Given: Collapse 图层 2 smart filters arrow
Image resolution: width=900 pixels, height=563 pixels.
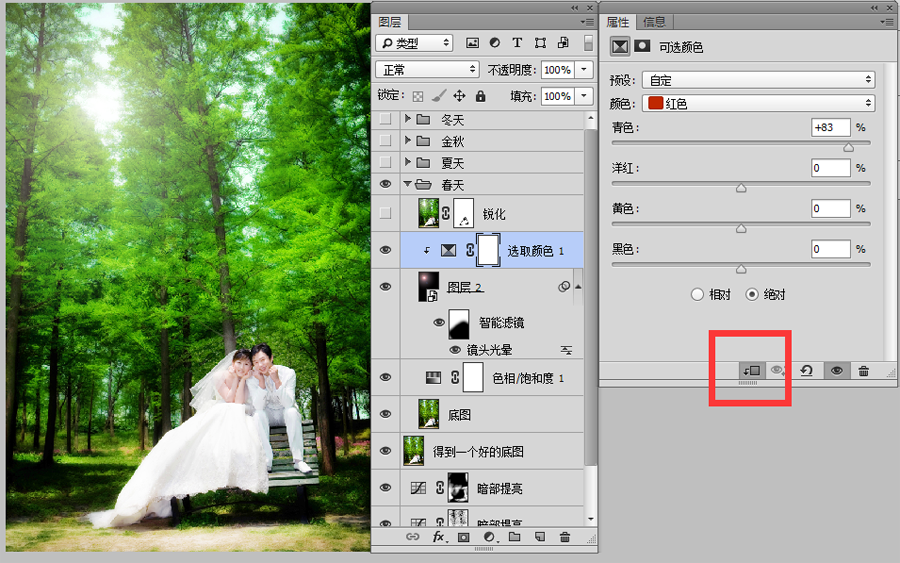Looking at the screenshot, I should point(578,286).
